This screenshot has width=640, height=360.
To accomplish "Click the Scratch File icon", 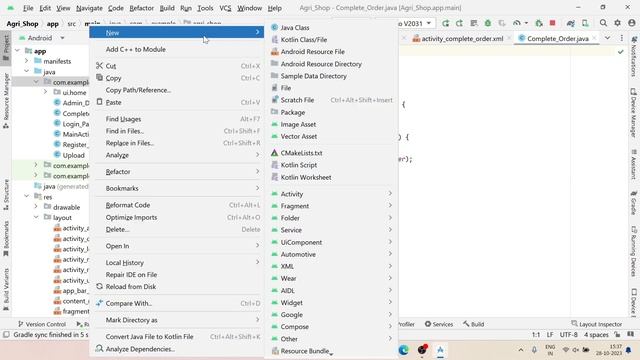I will coord(274,100).
